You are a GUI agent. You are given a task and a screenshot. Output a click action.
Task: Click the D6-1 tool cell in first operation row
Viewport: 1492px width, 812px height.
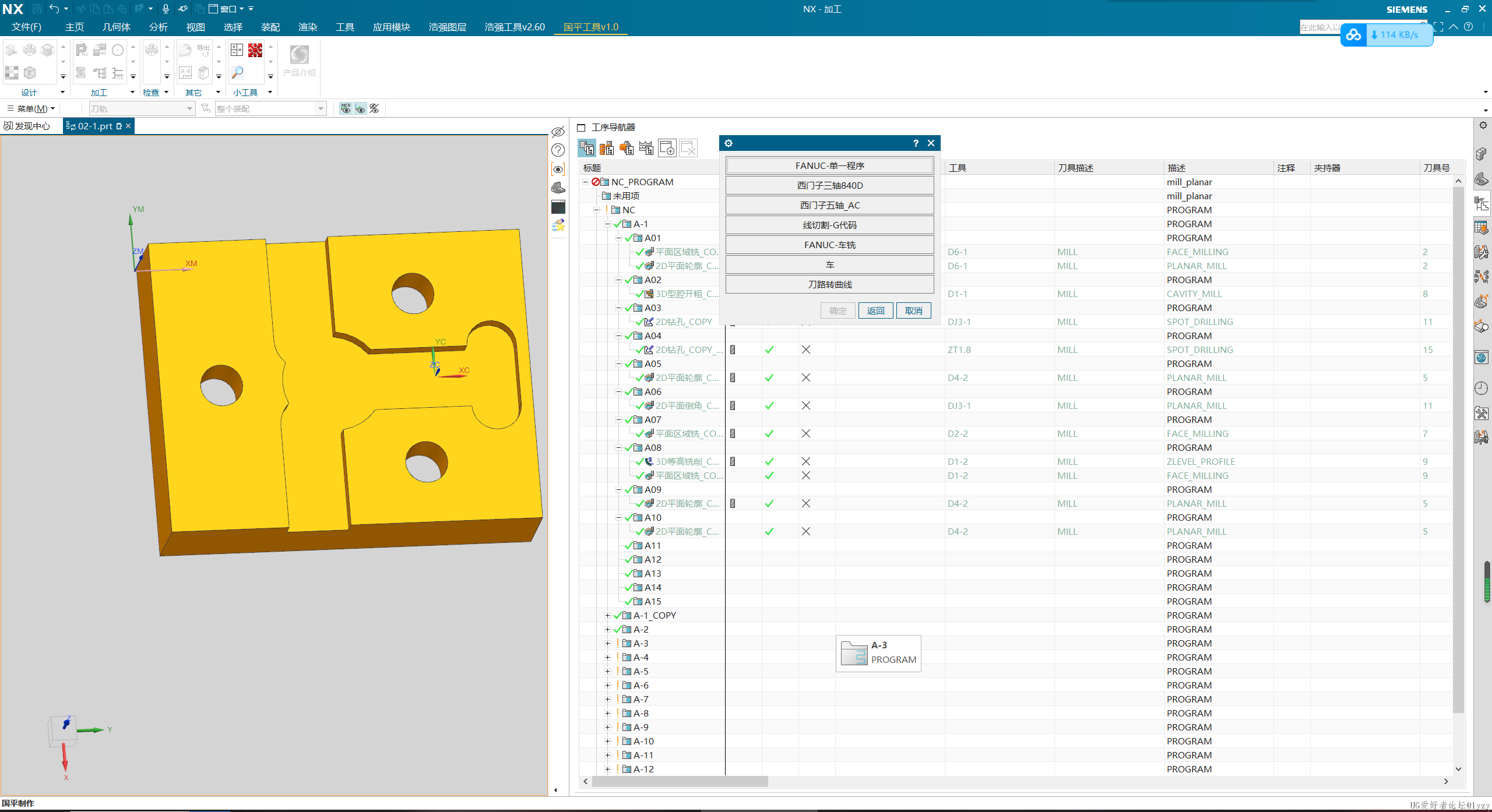tap(999, 252)
